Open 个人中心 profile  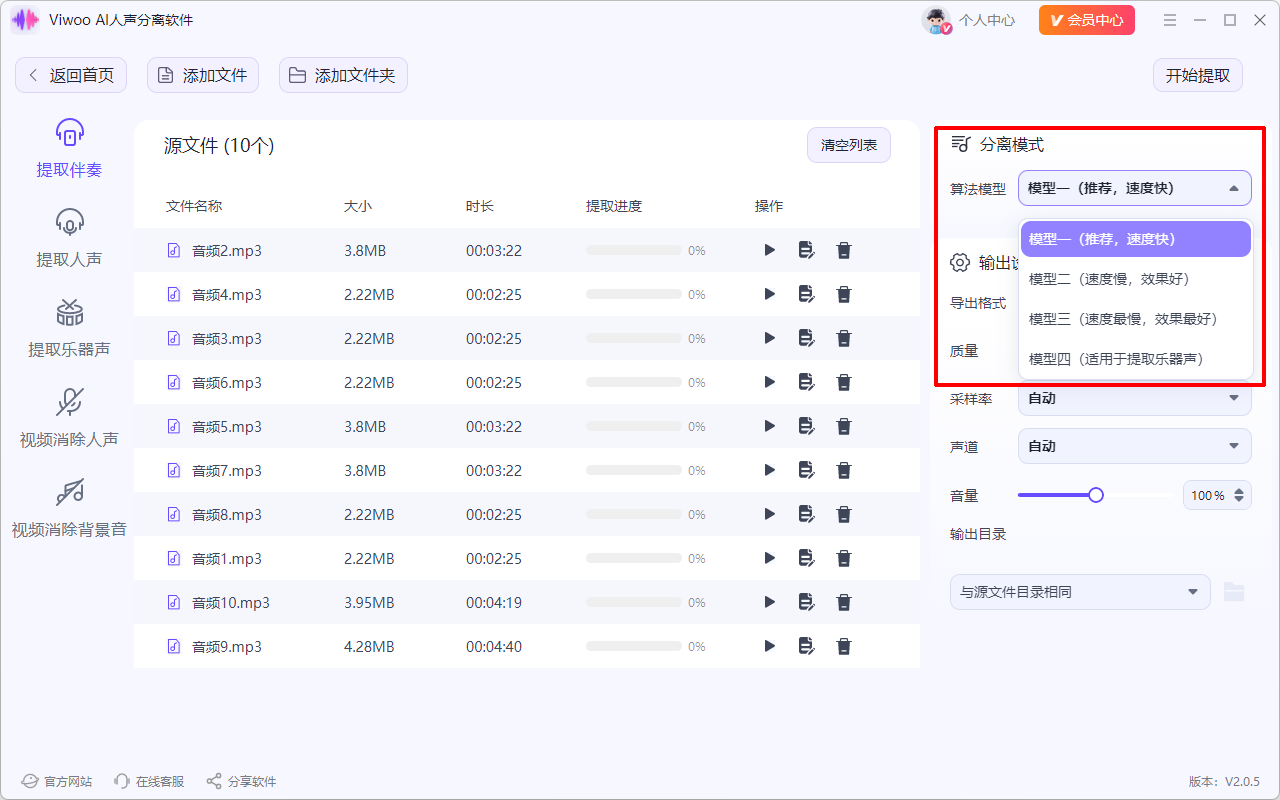tap(969, 20)
